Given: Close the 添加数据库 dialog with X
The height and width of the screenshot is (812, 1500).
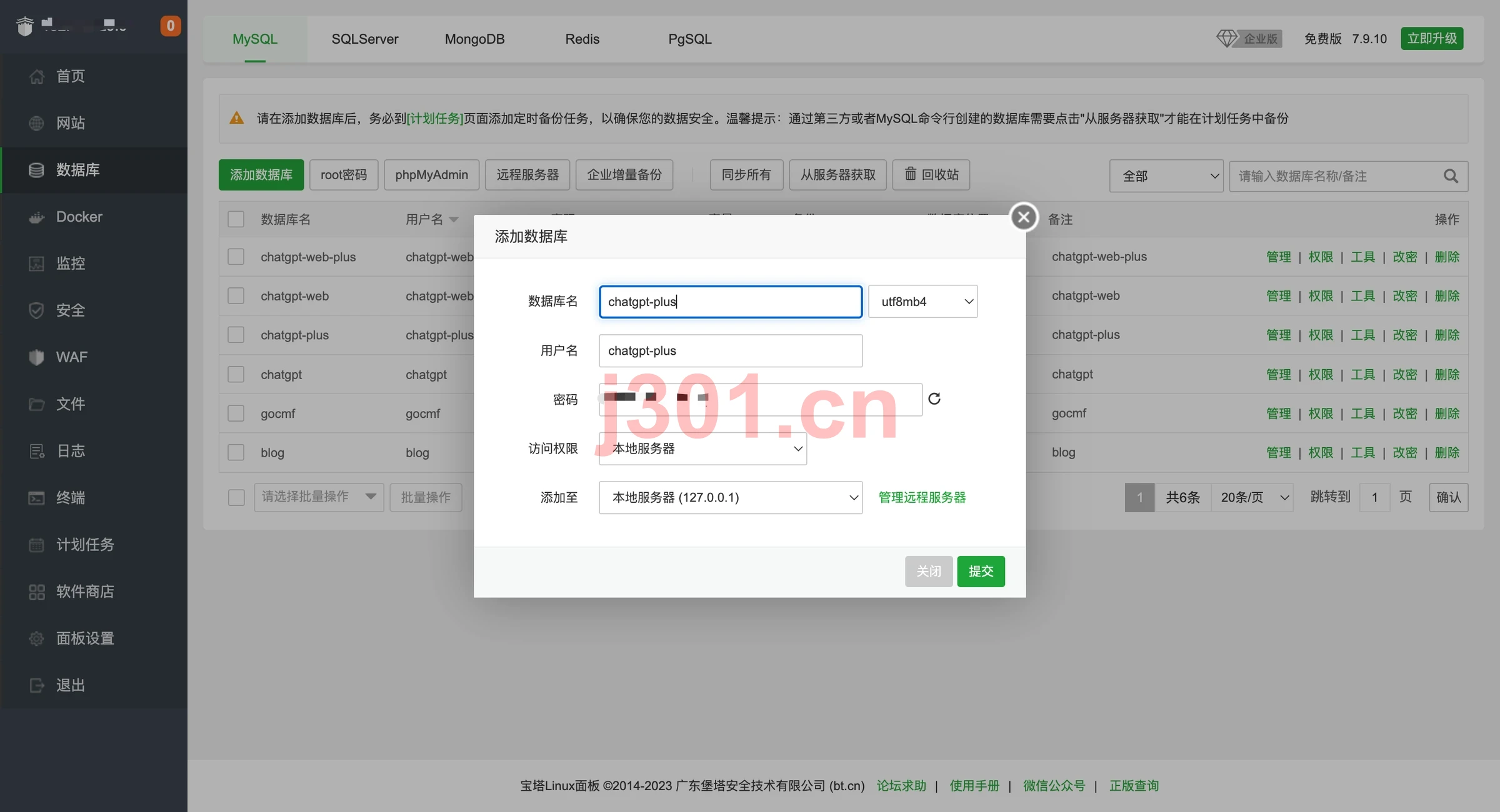Looking at the screenshot, I should [x=1024, y=217].
